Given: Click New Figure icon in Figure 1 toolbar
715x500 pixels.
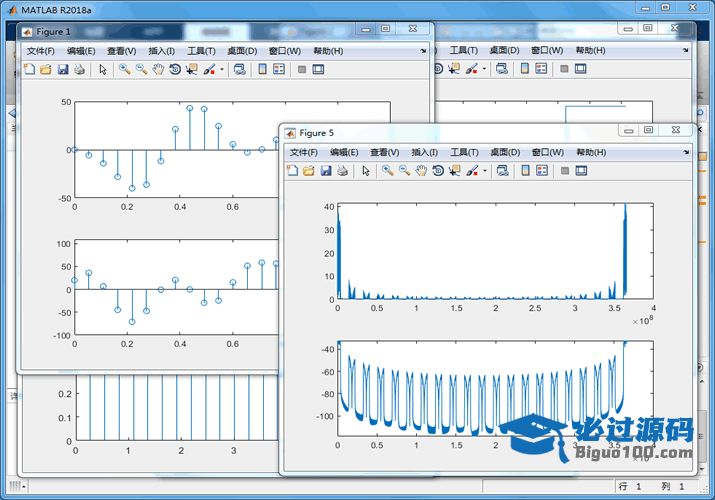Looking at the screenshot, I should (29, 70).
